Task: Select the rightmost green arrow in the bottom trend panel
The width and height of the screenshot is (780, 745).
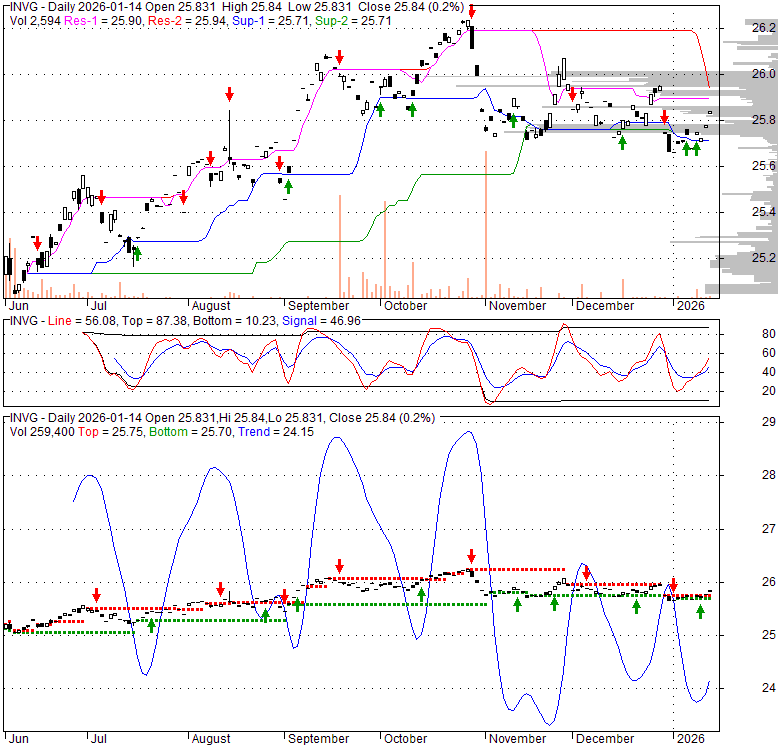Action: point(700,610)
